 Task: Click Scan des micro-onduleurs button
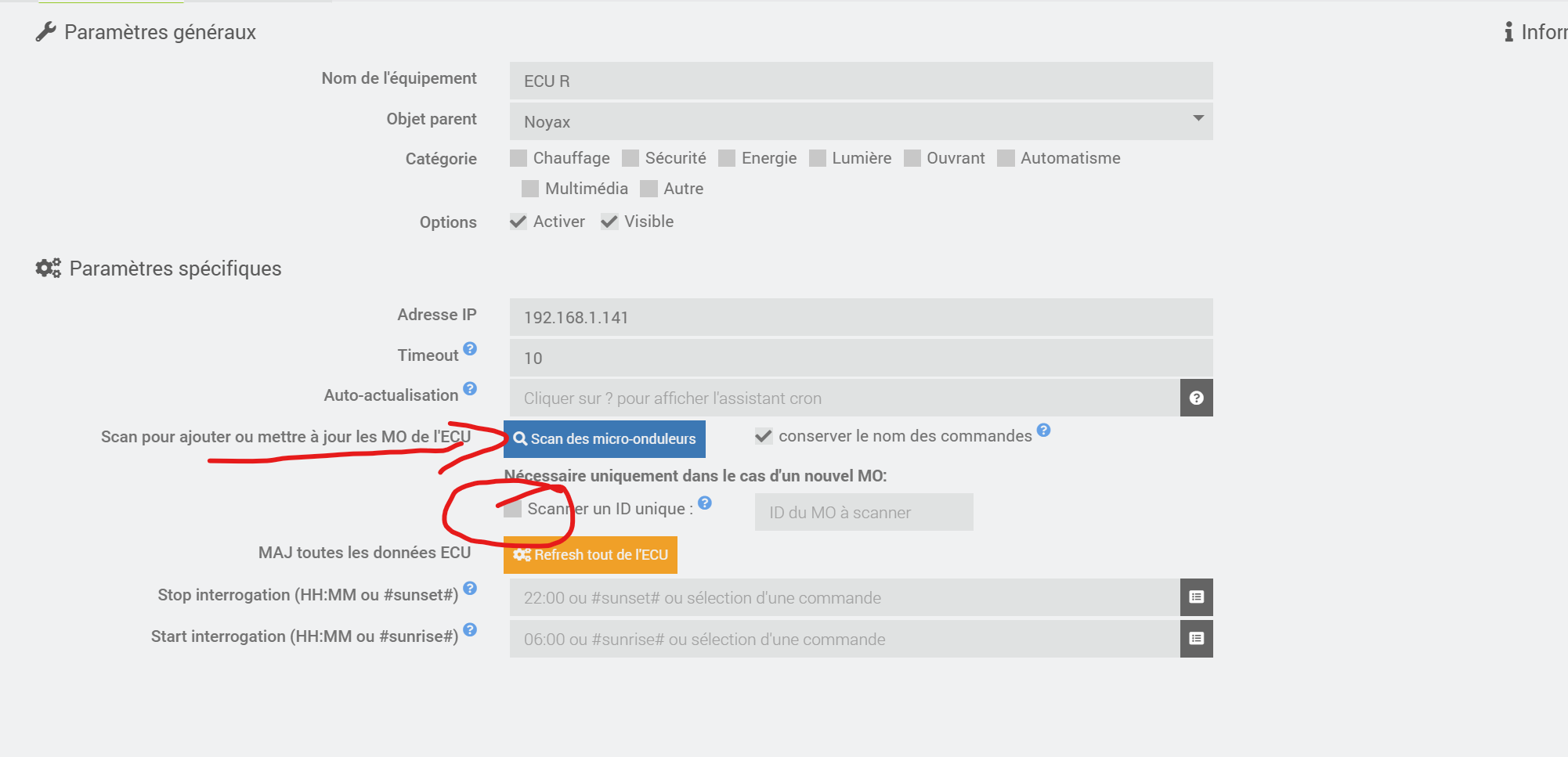(x=605, y=439)
